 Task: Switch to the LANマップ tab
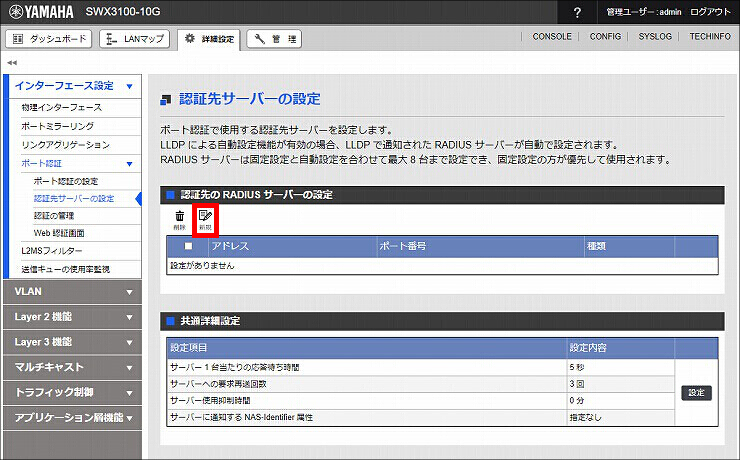click(135, 39)
